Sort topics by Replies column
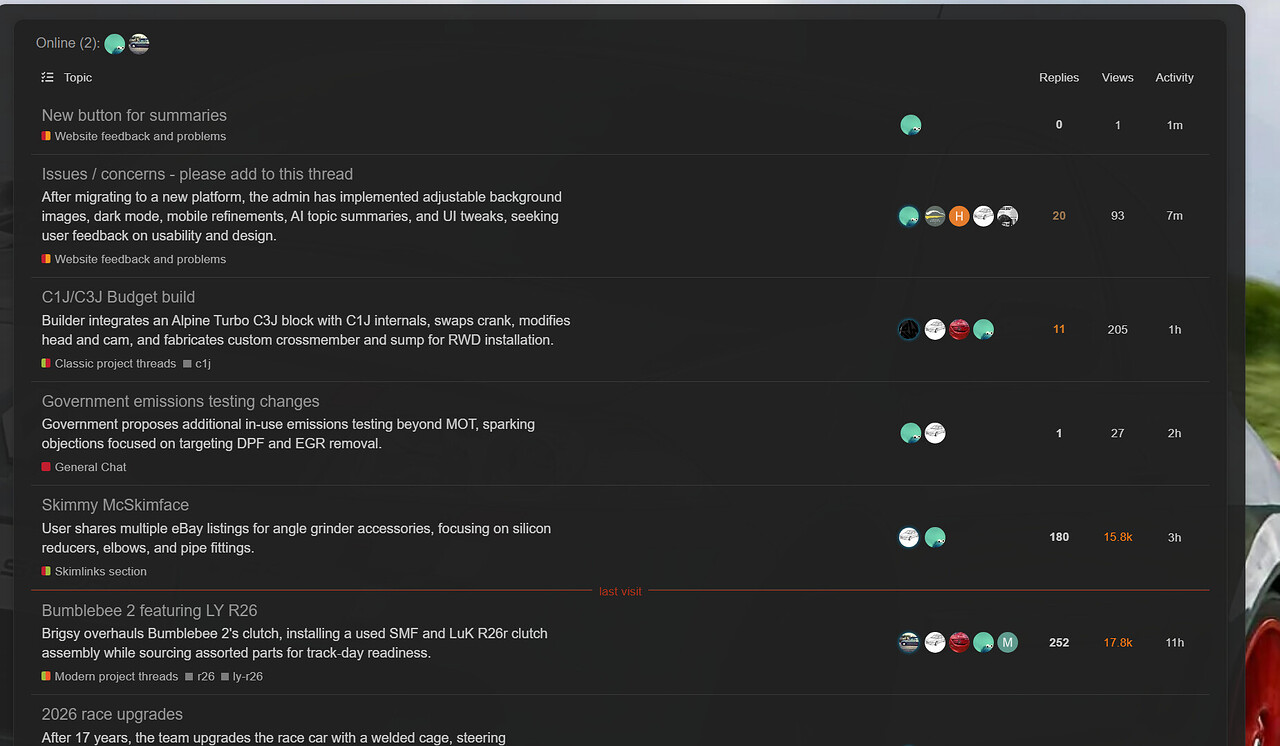Screen dimensions: 1280x746 click(1059, 77)
